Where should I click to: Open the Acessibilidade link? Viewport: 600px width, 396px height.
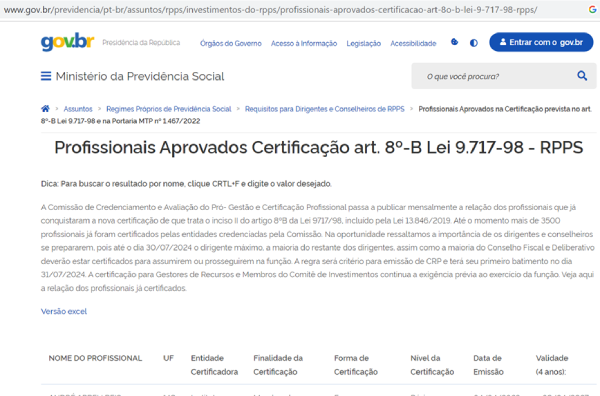tap(413, 43)
